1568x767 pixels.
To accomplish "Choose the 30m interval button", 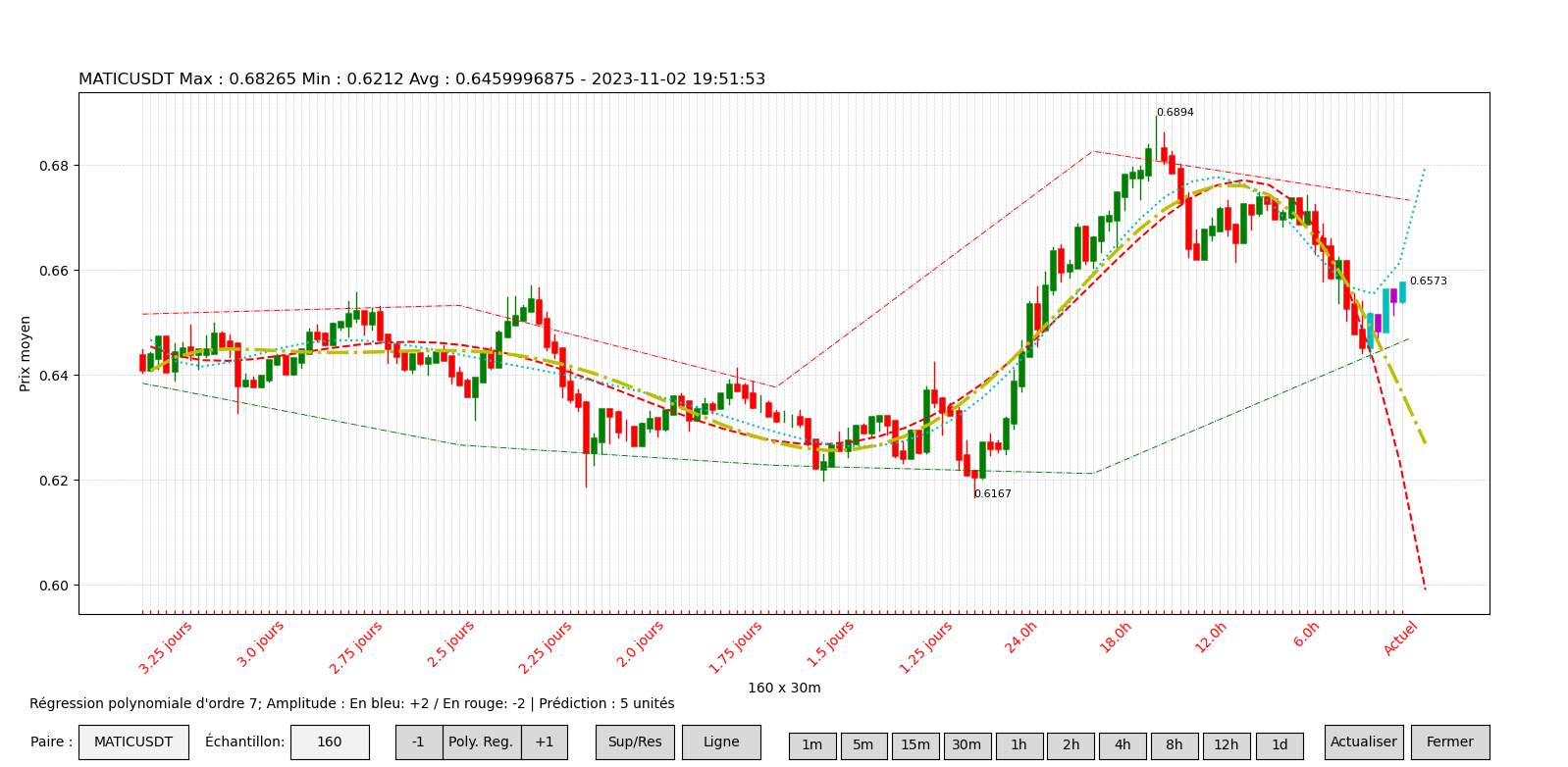I will [967, 745].
